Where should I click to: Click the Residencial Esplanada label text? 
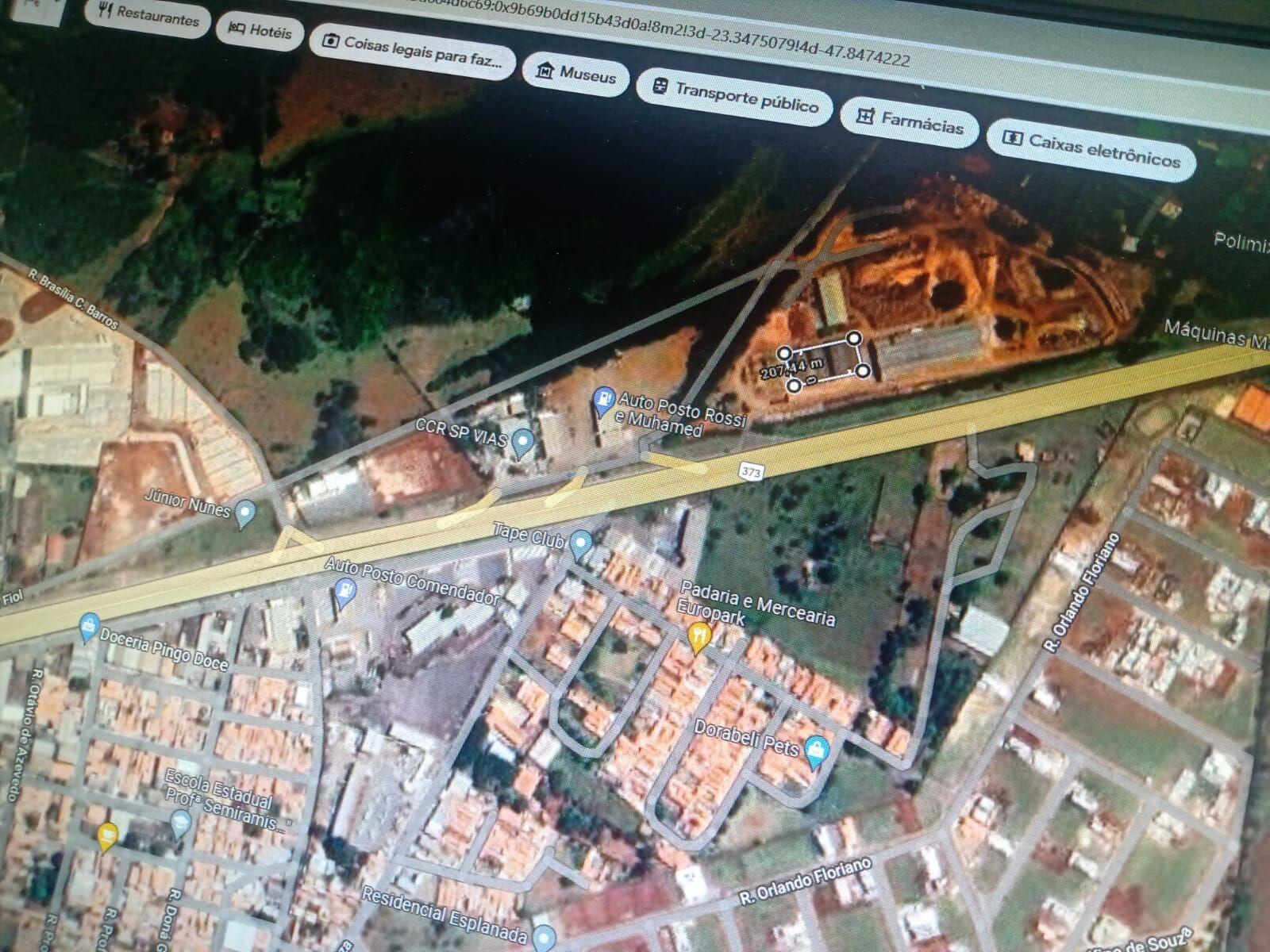(x=443, y=915)
